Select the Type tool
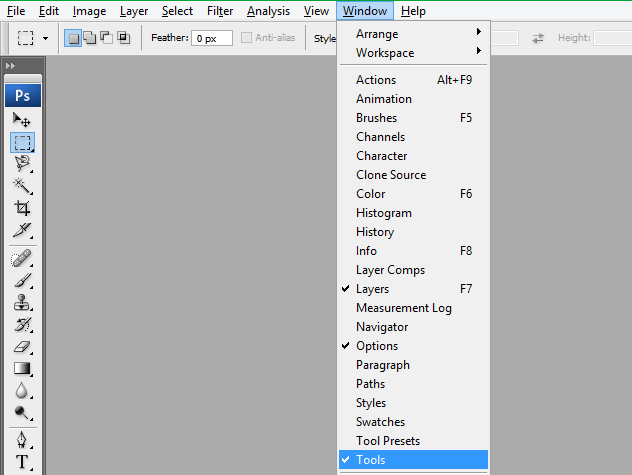The image size is (632, 475). point(22,462)
